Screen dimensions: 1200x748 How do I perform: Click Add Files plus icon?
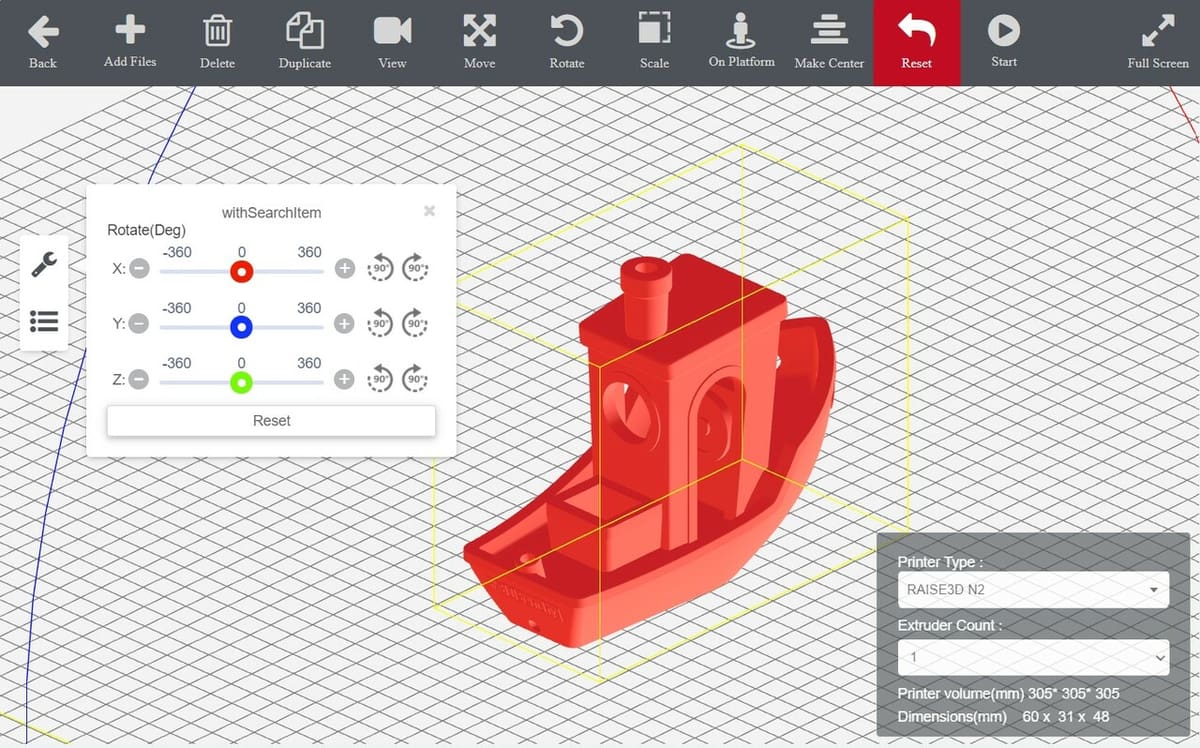tap(130, 30)
